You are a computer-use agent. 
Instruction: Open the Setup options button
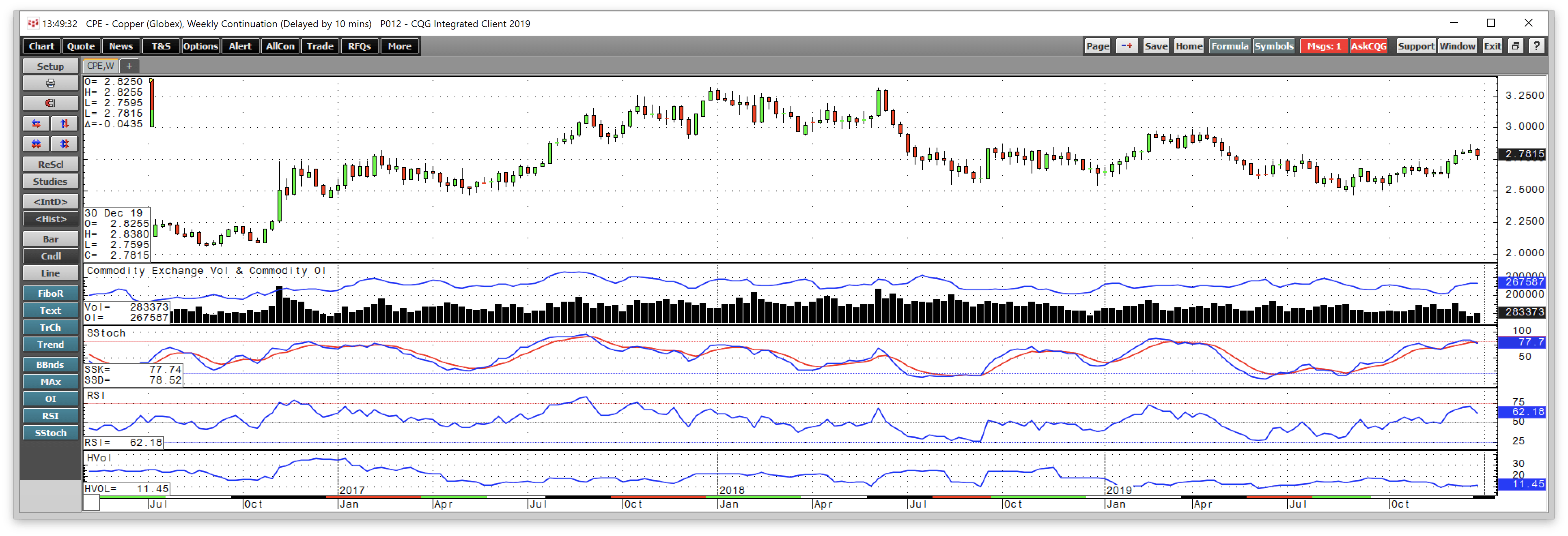click(x=50, y=66)
